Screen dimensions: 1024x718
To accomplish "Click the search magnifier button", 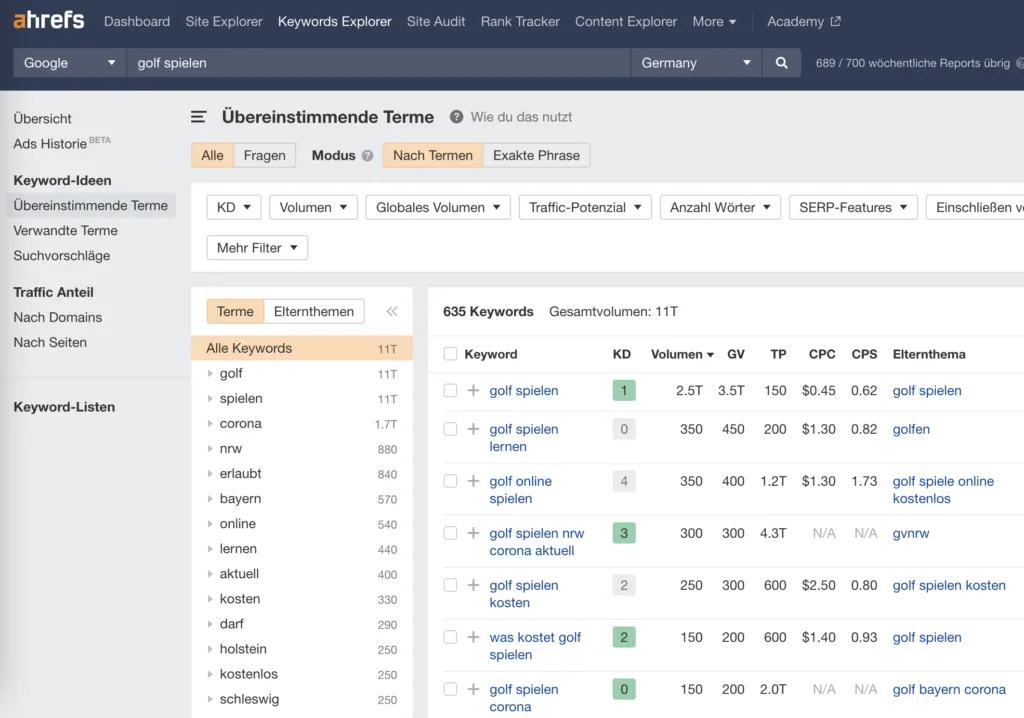I will pyautogui.click(x=781, y=63).
